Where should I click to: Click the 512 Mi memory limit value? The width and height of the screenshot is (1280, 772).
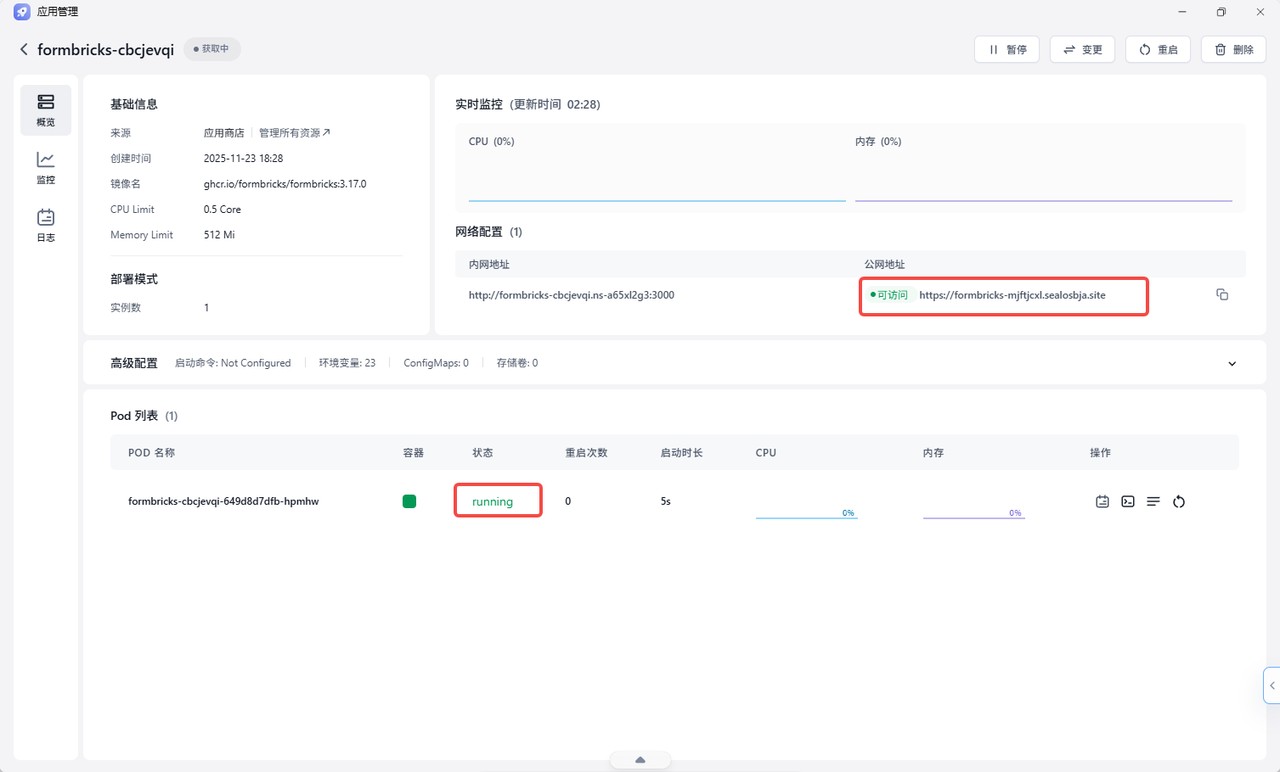click(220, 235)
